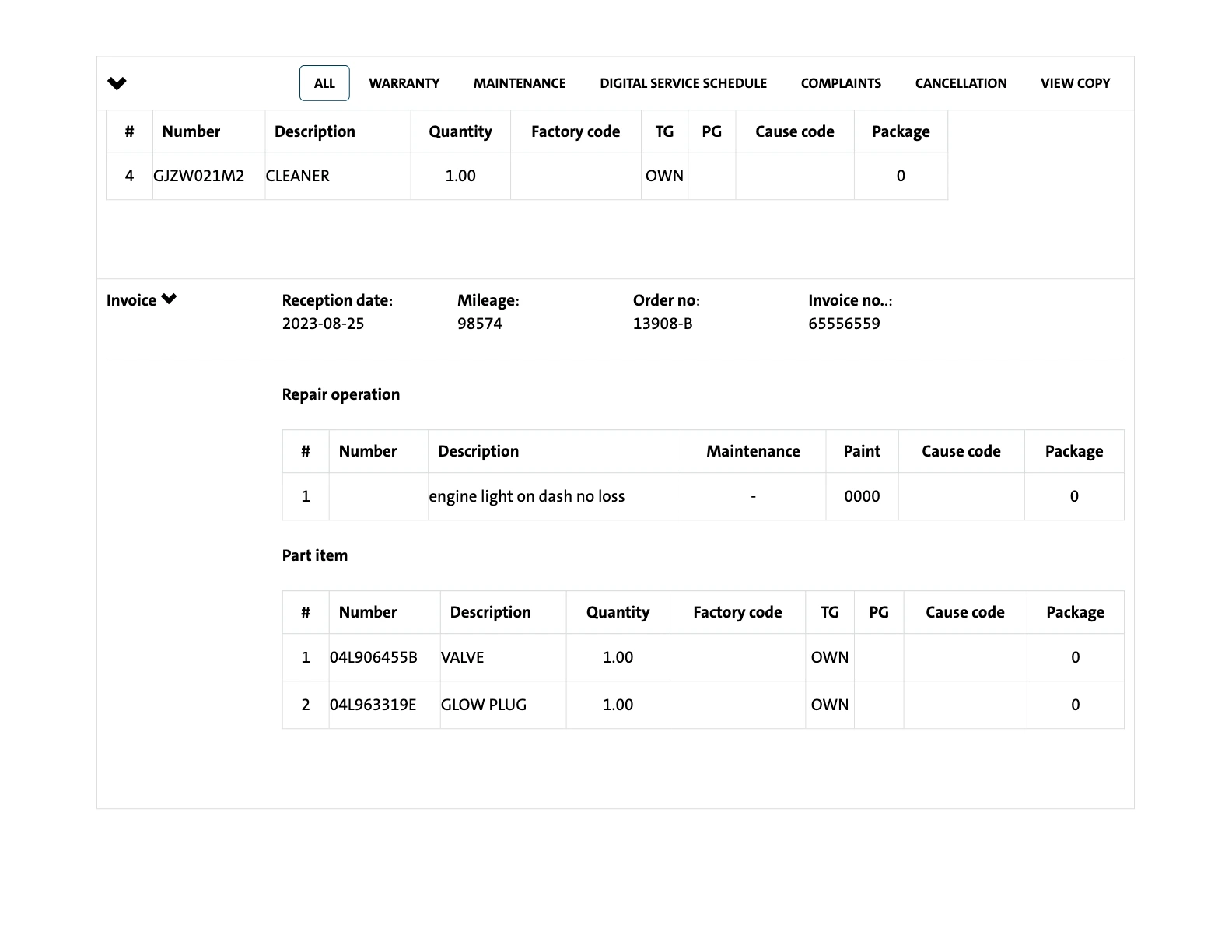
Task: Switch to the COMPLAINTS tab
Action: point(841,83)
